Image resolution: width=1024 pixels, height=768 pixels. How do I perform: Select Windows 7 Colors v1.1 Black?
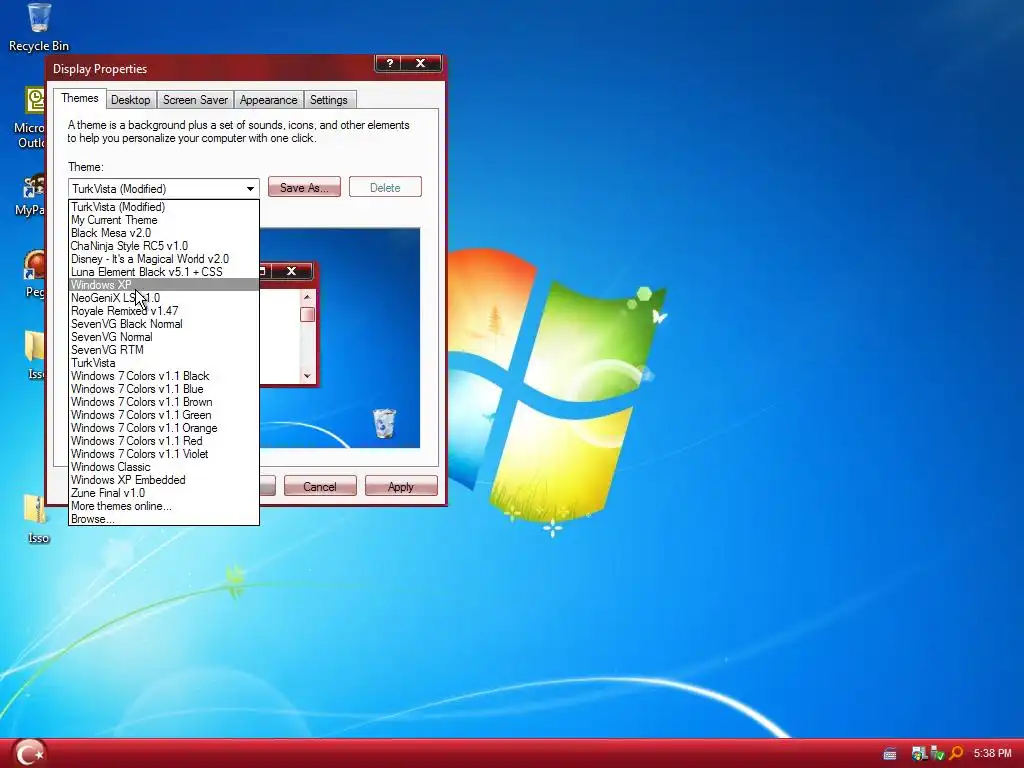[164, 376]
